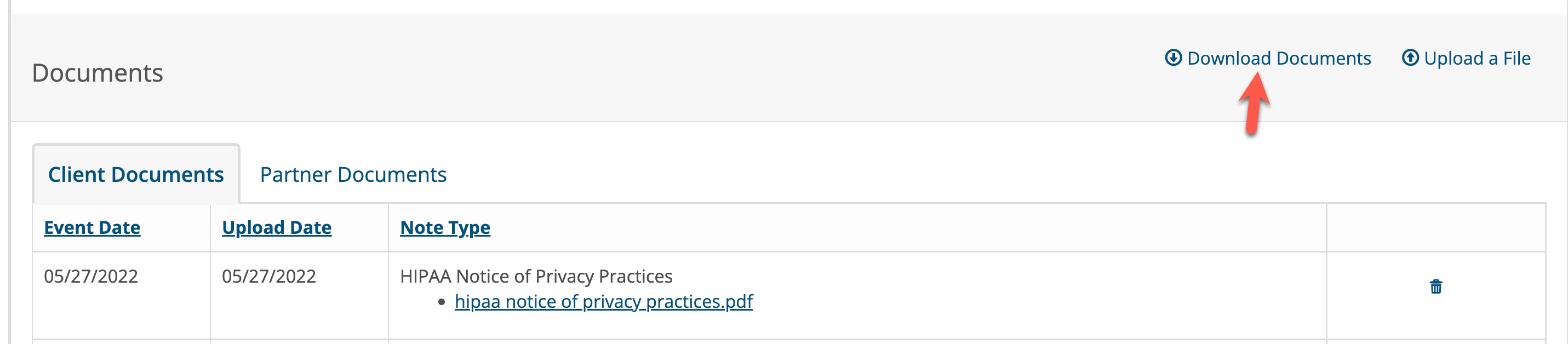Click the circled down-arrow download icon

(1173, 58)
